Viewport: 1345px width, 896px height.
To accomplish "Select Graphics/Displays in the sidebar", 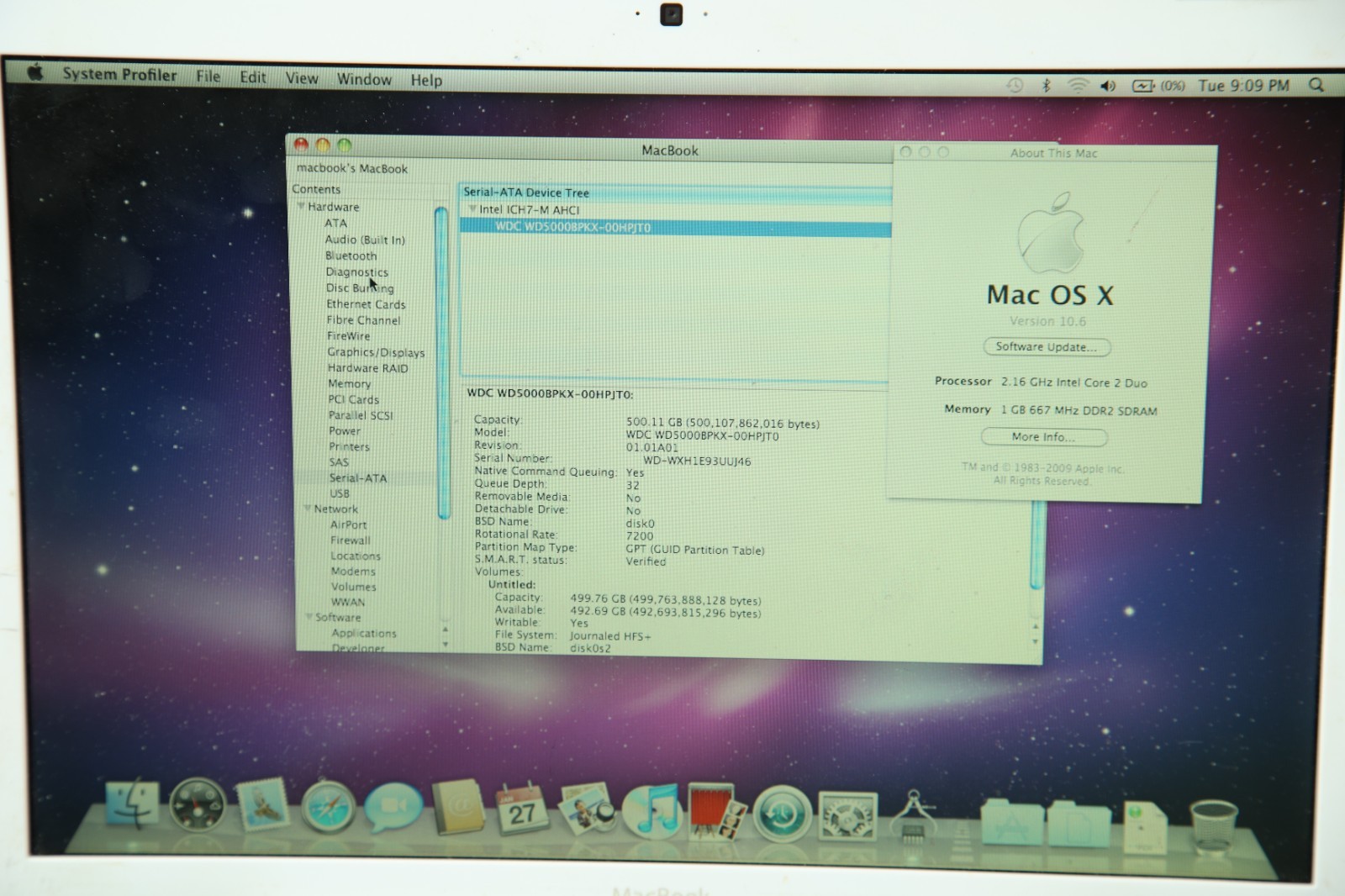I will click(376, 352).
